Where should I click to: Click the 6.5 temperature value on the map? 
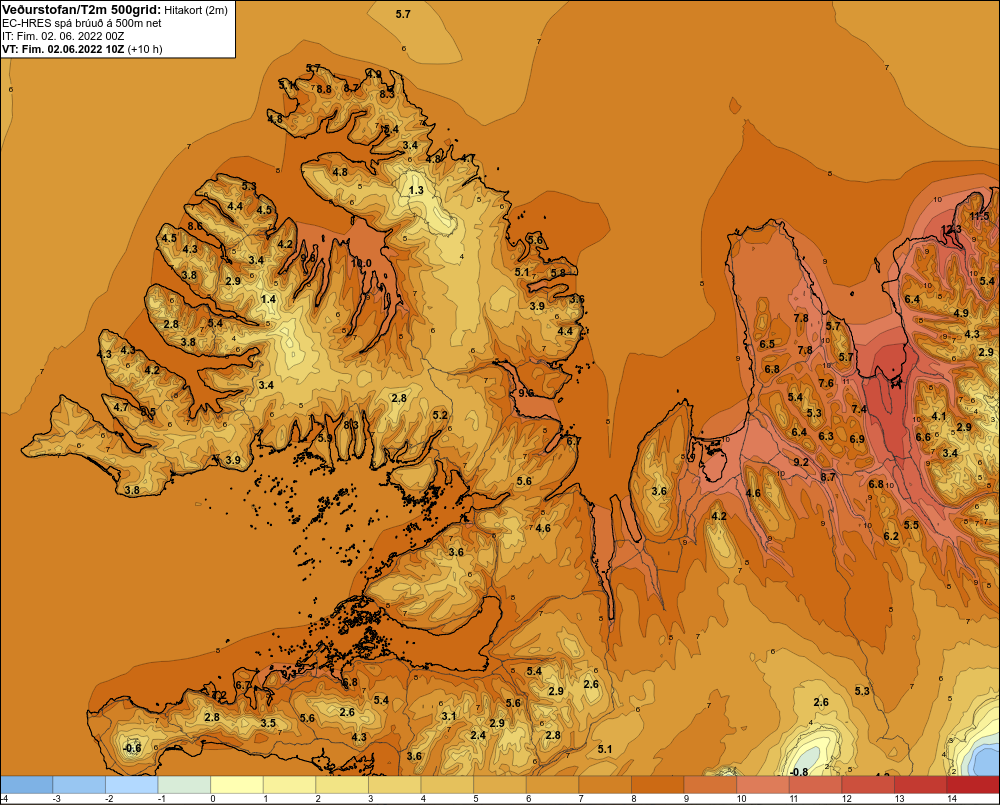(767, 344)
